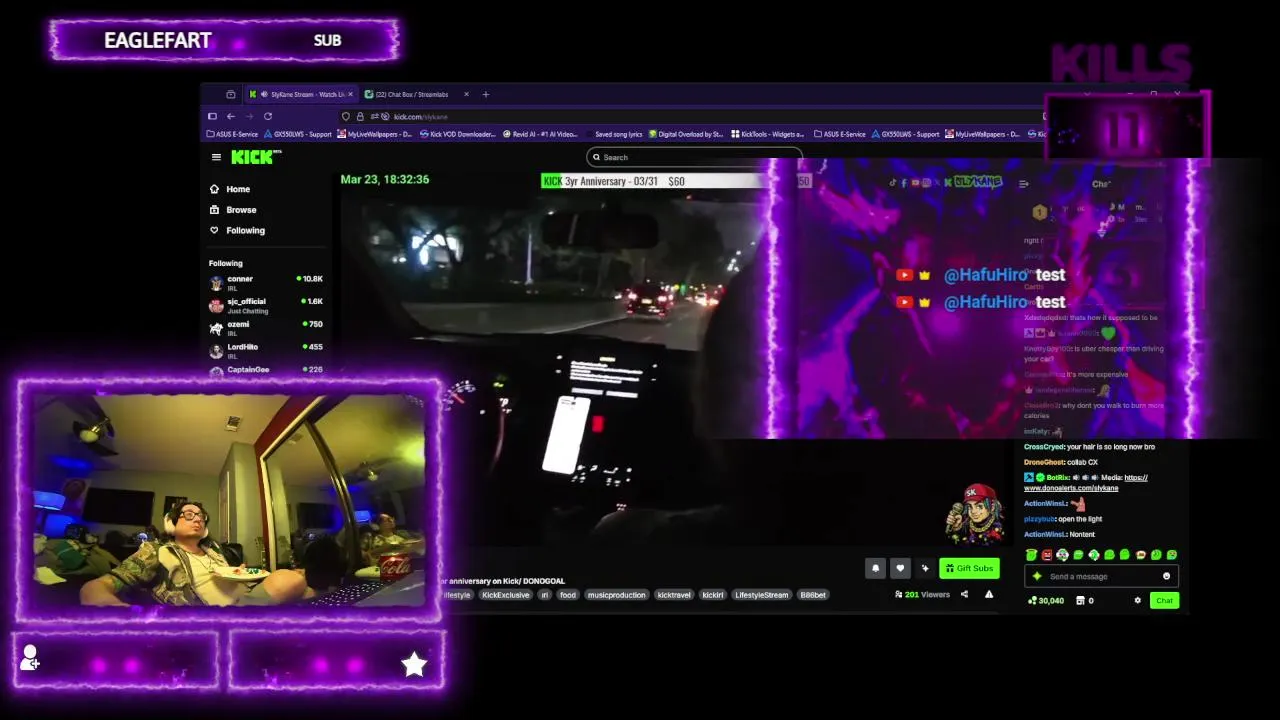Open the Digital Overload bookmark
The height and width of the screenshot is (720, 1280).
point(686,134)
